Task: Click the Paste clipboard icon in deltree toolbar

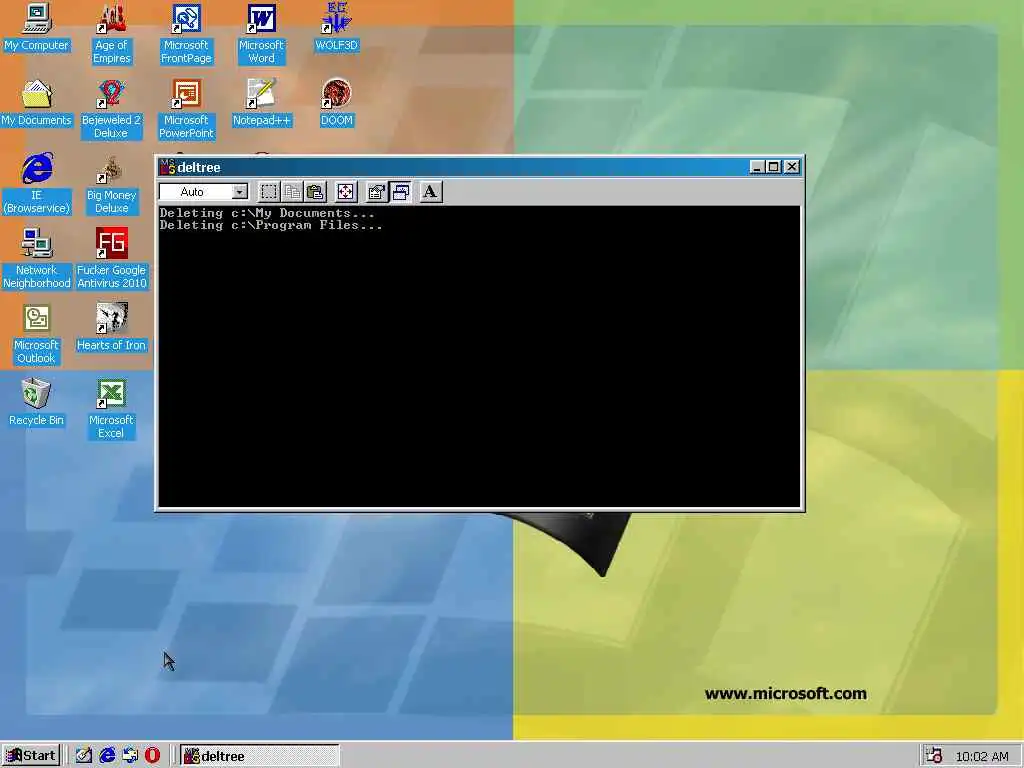Action: (315, 191)
